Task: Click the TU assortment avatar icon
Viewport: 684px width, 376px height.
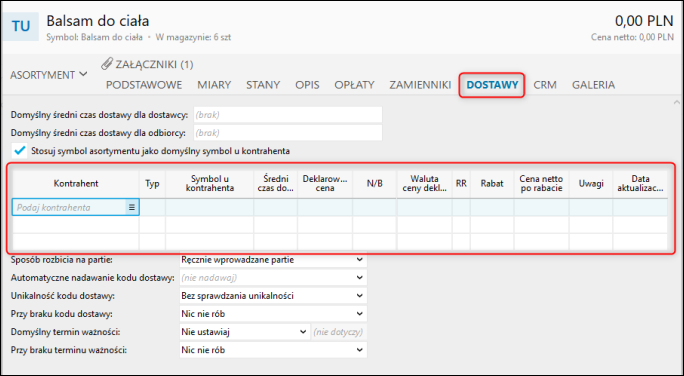Action: point(20,26)
